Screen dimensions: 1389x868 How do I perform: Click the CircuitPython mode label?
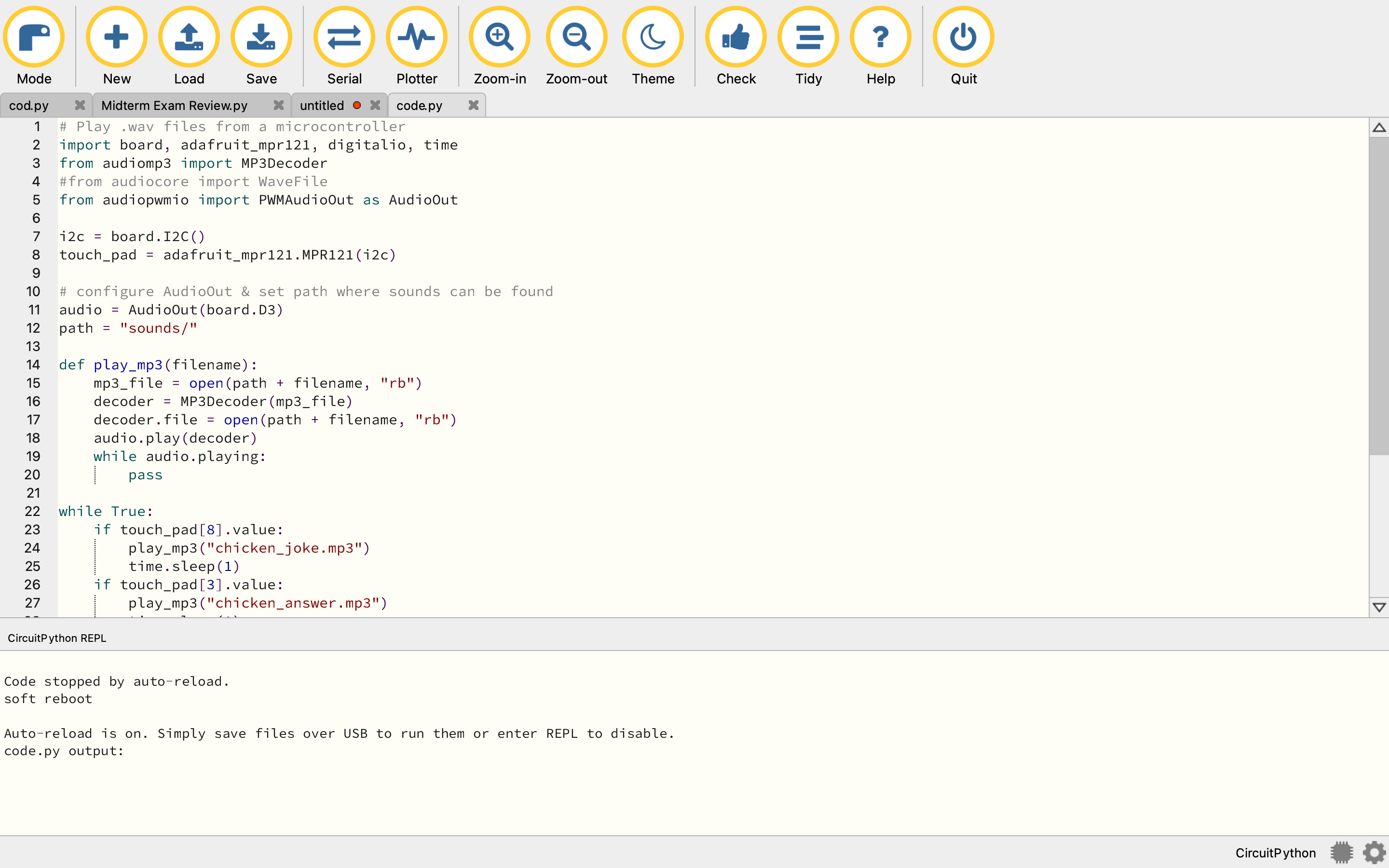point(1275,853)
